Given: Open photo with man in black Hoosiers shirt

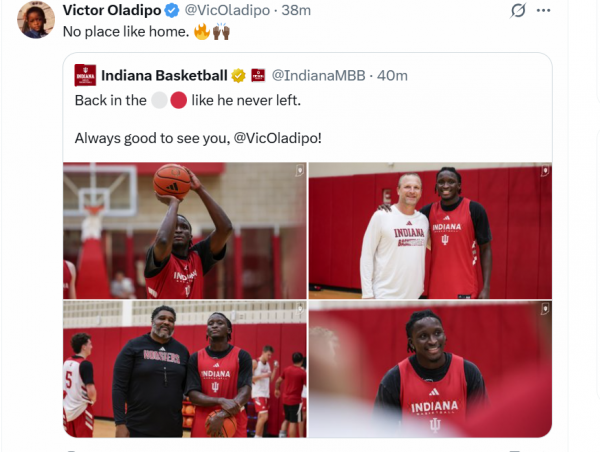Looking at the screenshot, I should point(185,369).
